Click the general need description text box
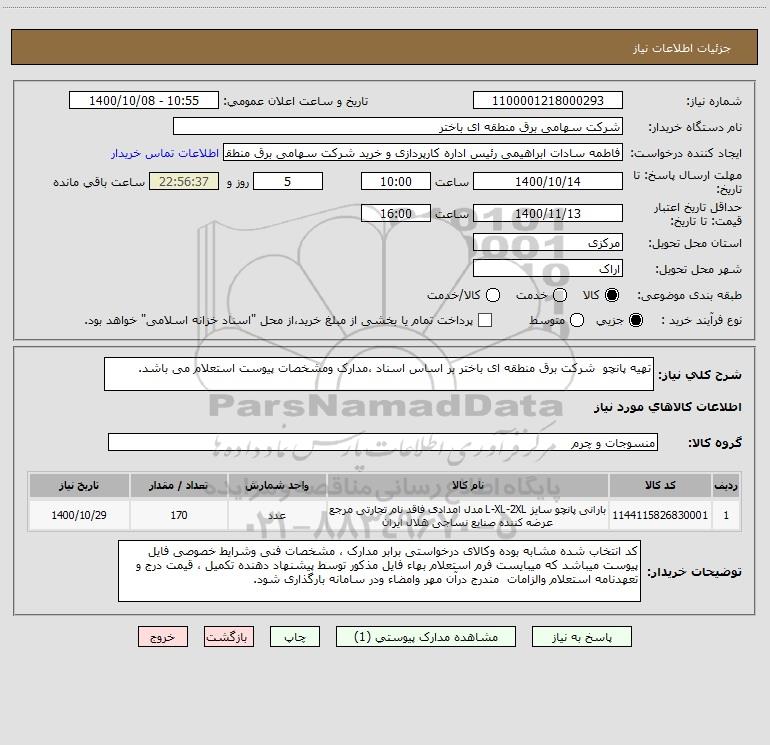 coord(379,374)
